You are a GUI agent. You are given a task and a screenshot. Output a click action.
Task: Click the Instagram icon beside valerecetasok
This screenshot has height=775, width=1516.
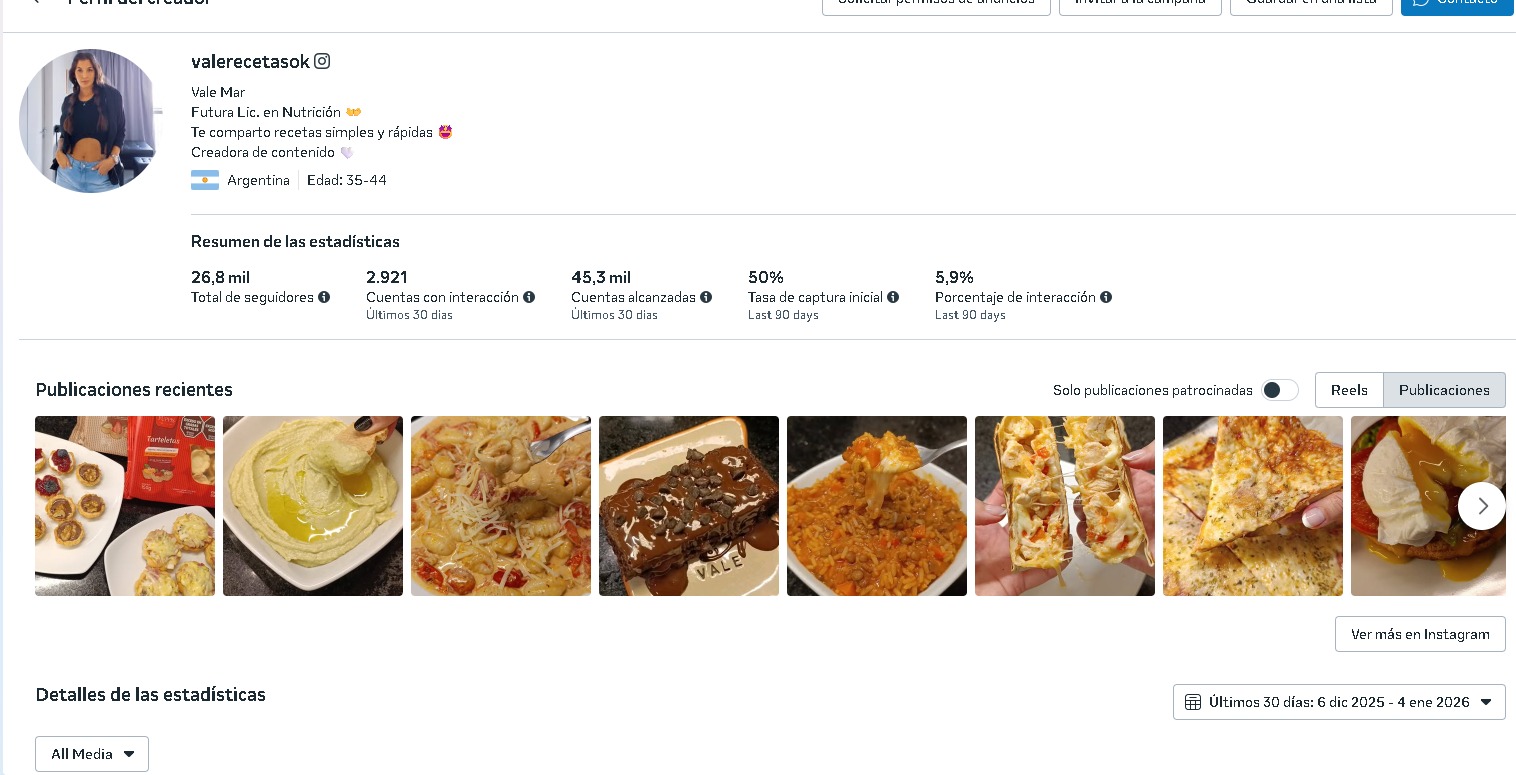pyautogui.click(x=322, y=61)
